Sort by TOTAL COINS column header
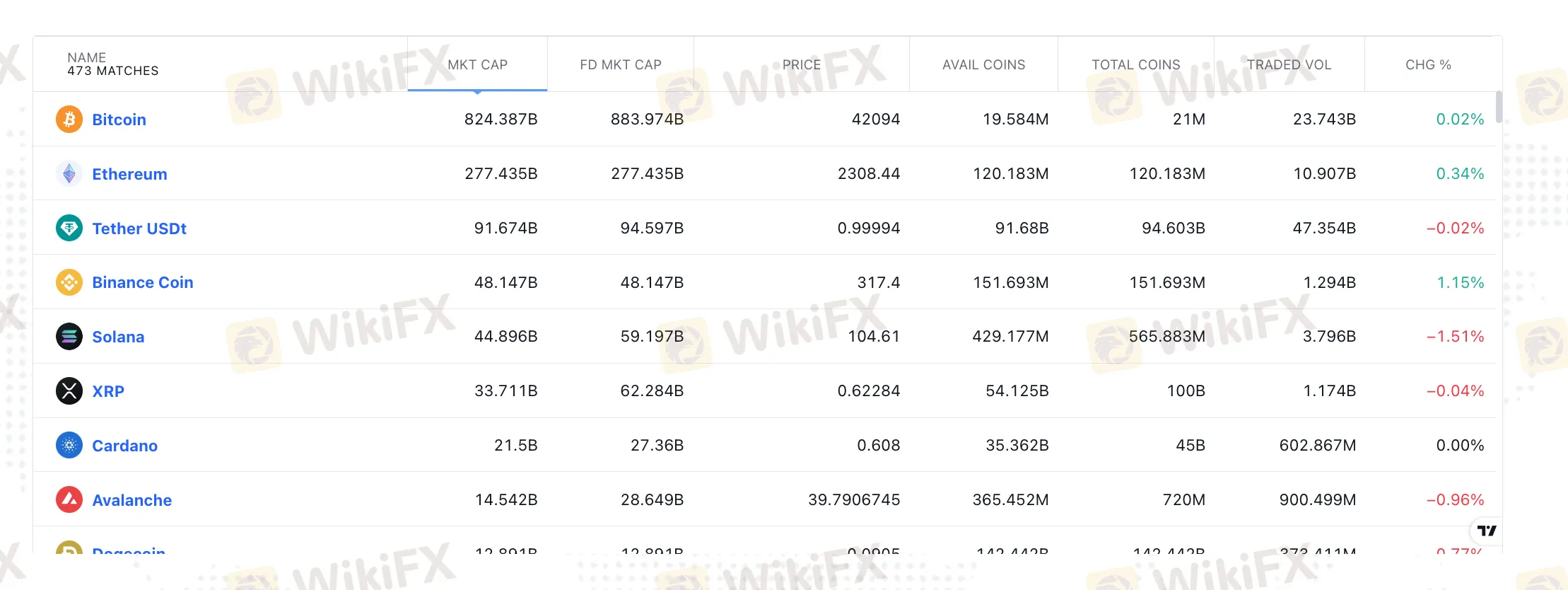The height and width of the screenshot is (590, 1568). click(x=1136, y=64)
